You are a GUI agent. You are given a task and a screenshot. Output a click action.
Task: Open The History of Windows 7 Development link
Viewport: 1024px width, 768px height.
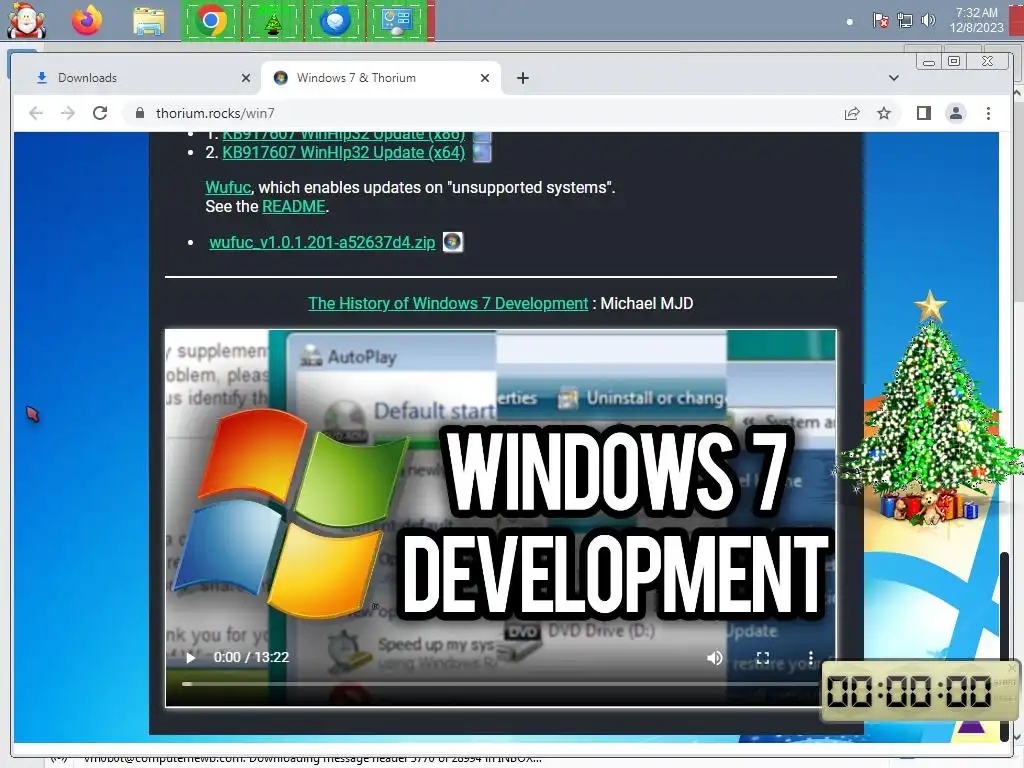tap(448, 304)
